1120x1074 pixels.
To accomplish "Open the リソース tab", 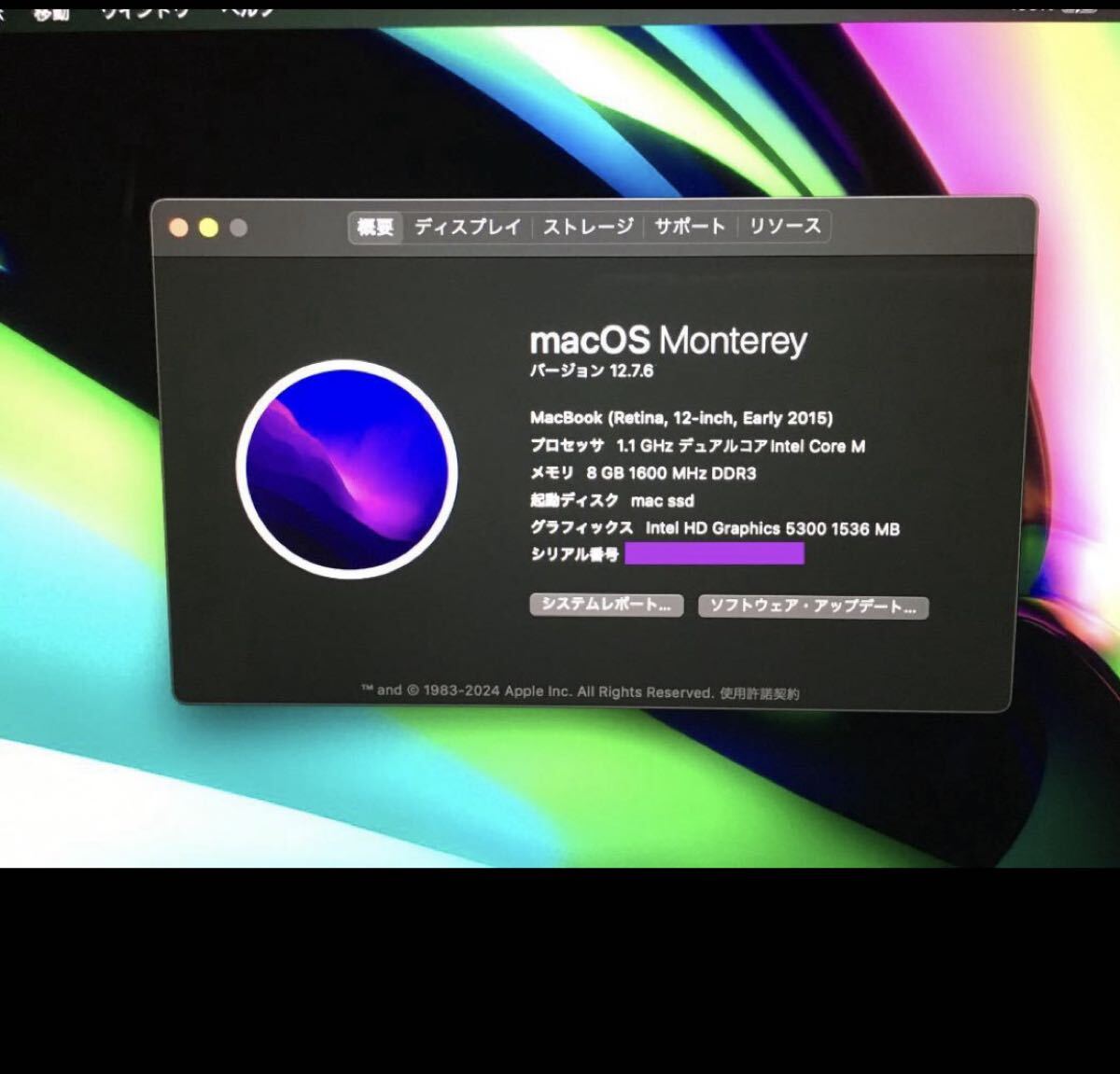I will (785, 226).
